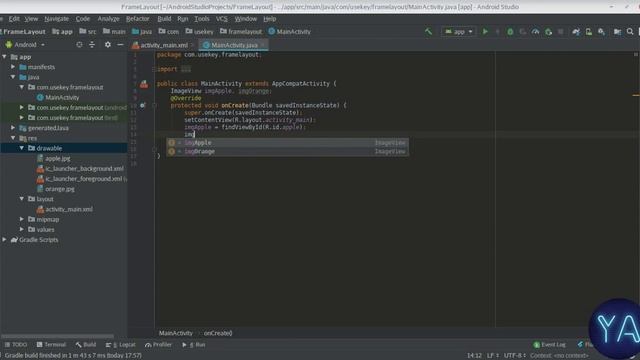The height and width of the screenshot is (360, 640).
Task: Collapse the layout folder
Action: tap(22, 199)
